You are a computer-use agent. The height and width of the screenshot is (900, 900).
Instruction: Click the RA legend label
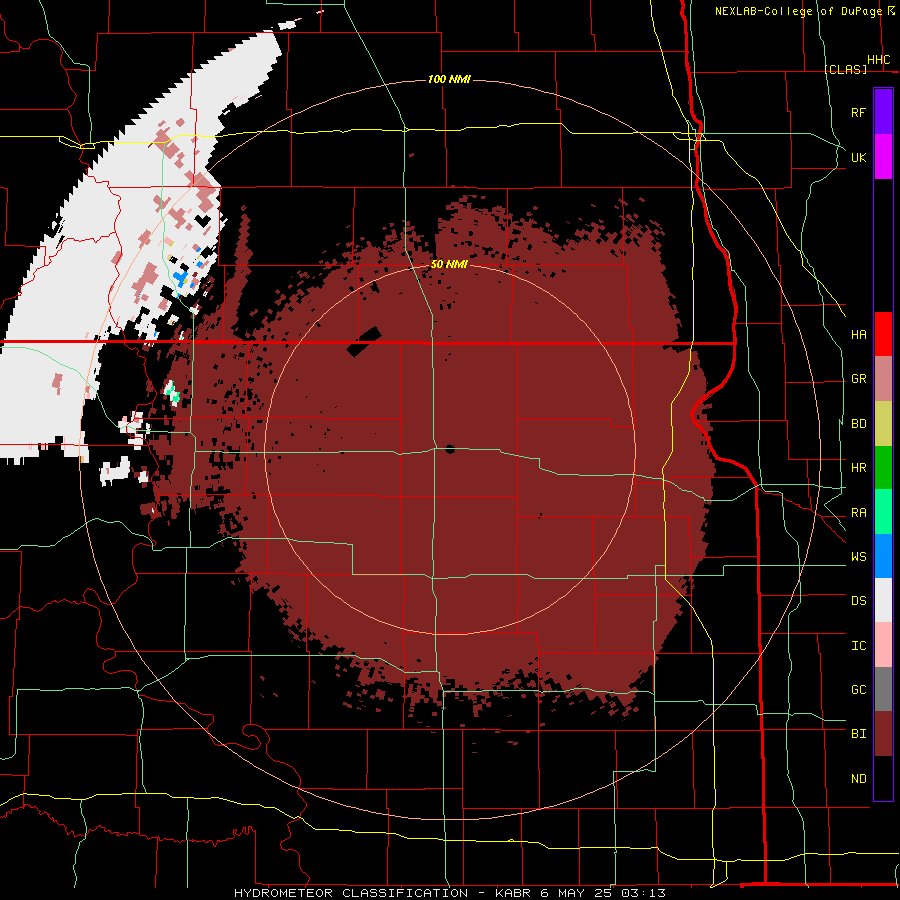tap(859, 513)
